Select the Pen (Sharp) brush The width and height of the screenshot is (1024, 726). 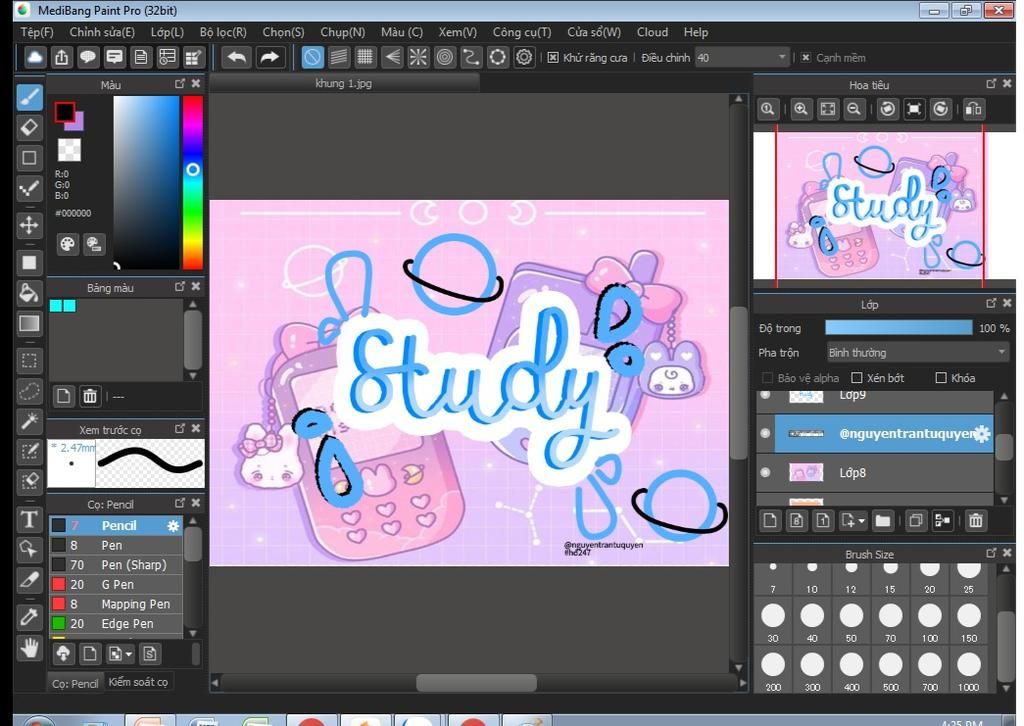tap(116, 565)
